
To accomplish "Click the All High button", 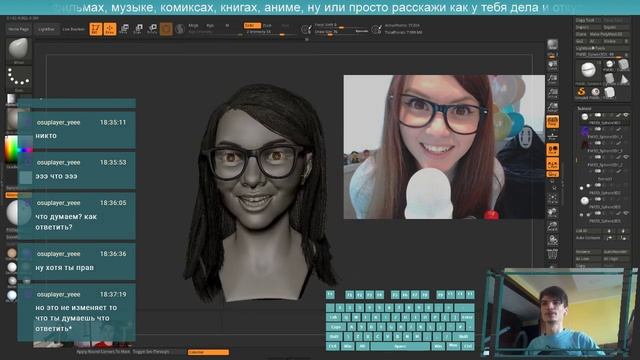I will pos(616,259).
